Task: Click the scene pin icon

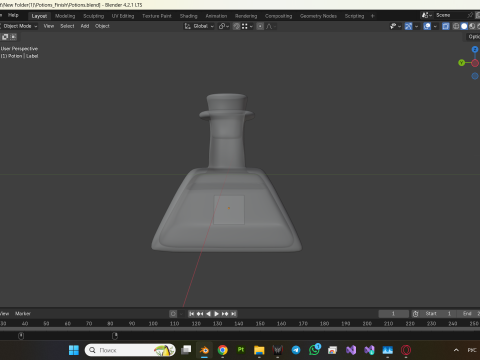Action: click(x=470, y=15)
